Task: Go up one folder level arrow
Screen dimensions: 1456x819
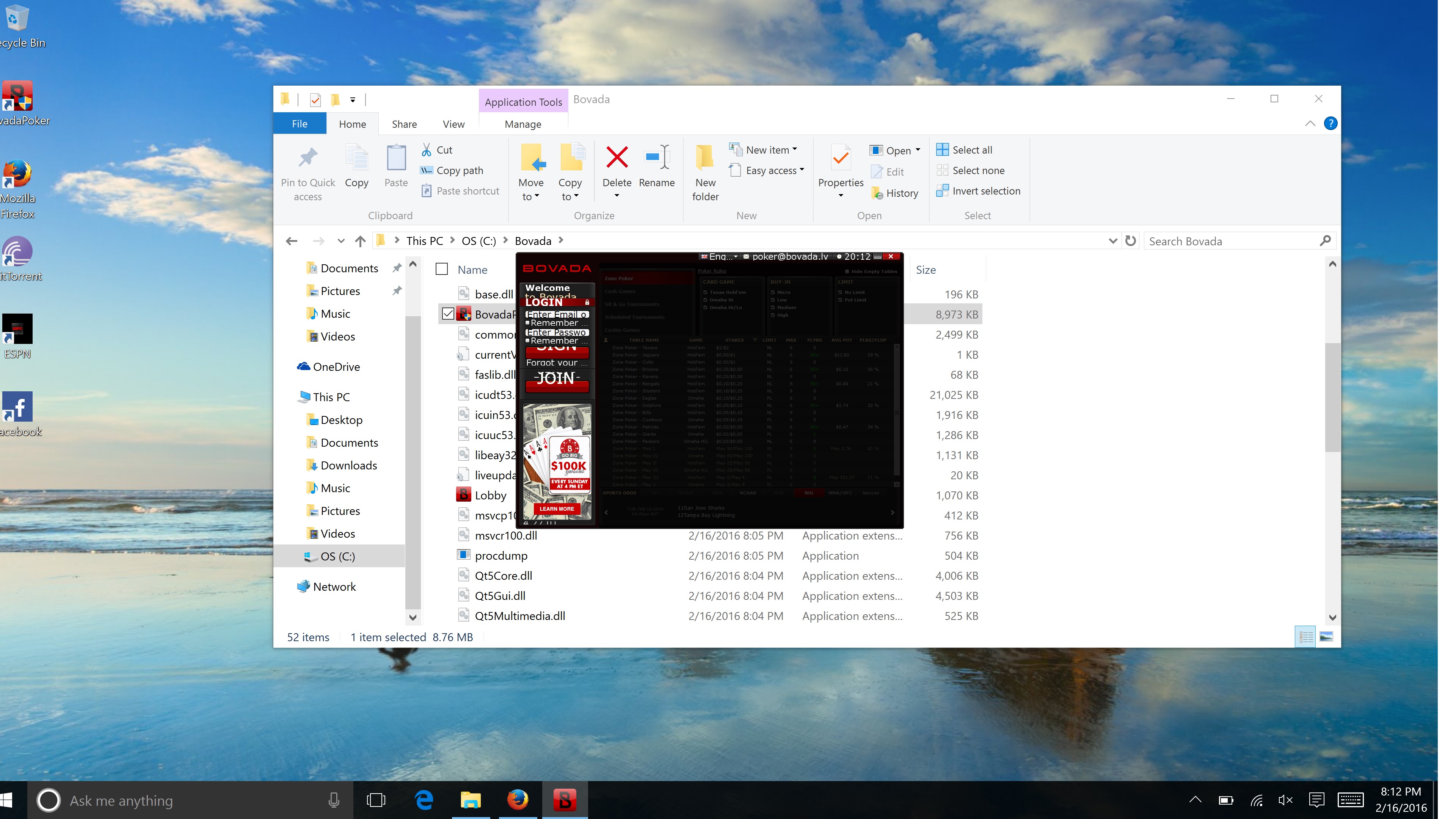Action: point(361,242)
